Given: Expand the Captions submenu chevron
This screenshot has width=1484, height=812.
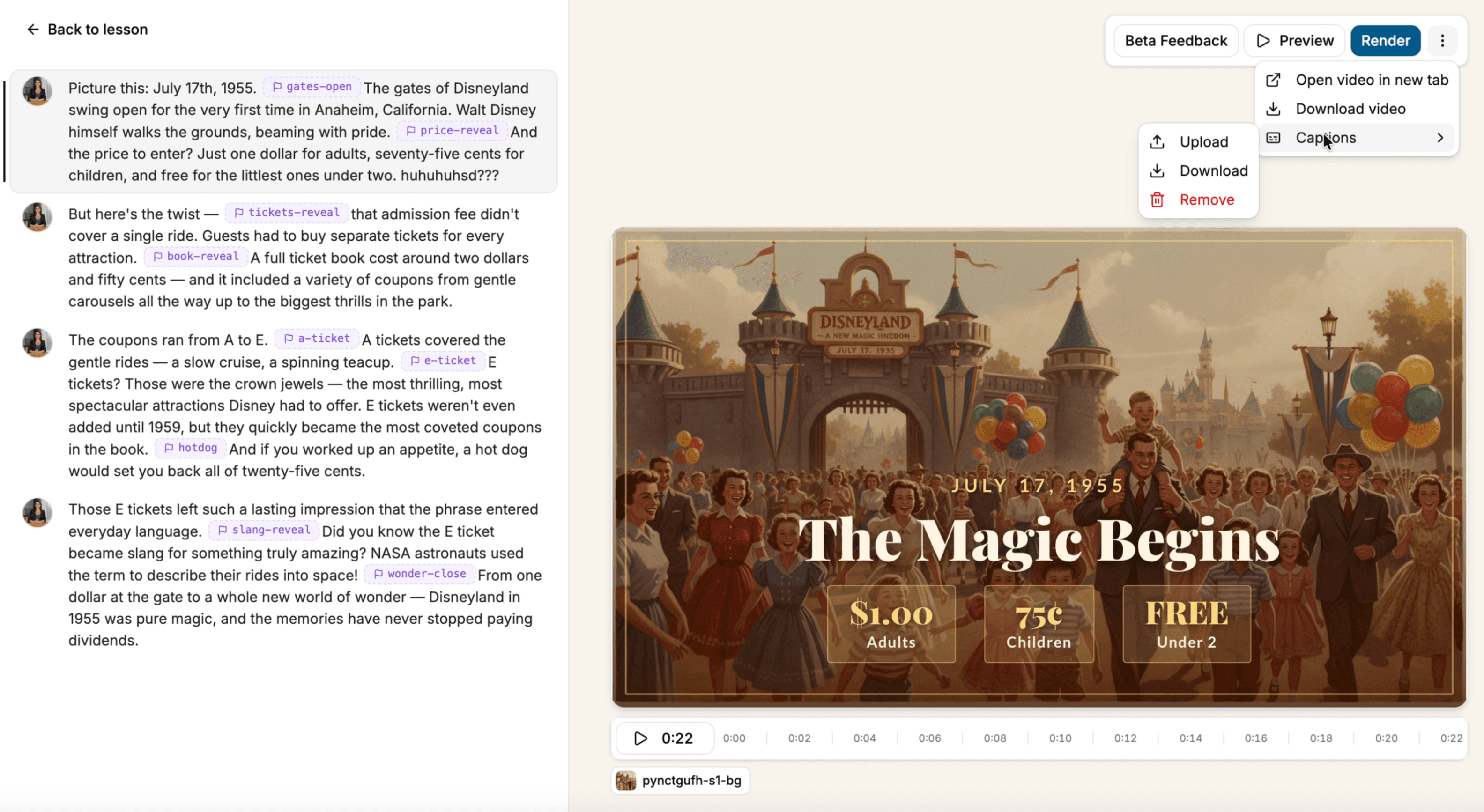Looking at the screenshot, I should 1440,138.
